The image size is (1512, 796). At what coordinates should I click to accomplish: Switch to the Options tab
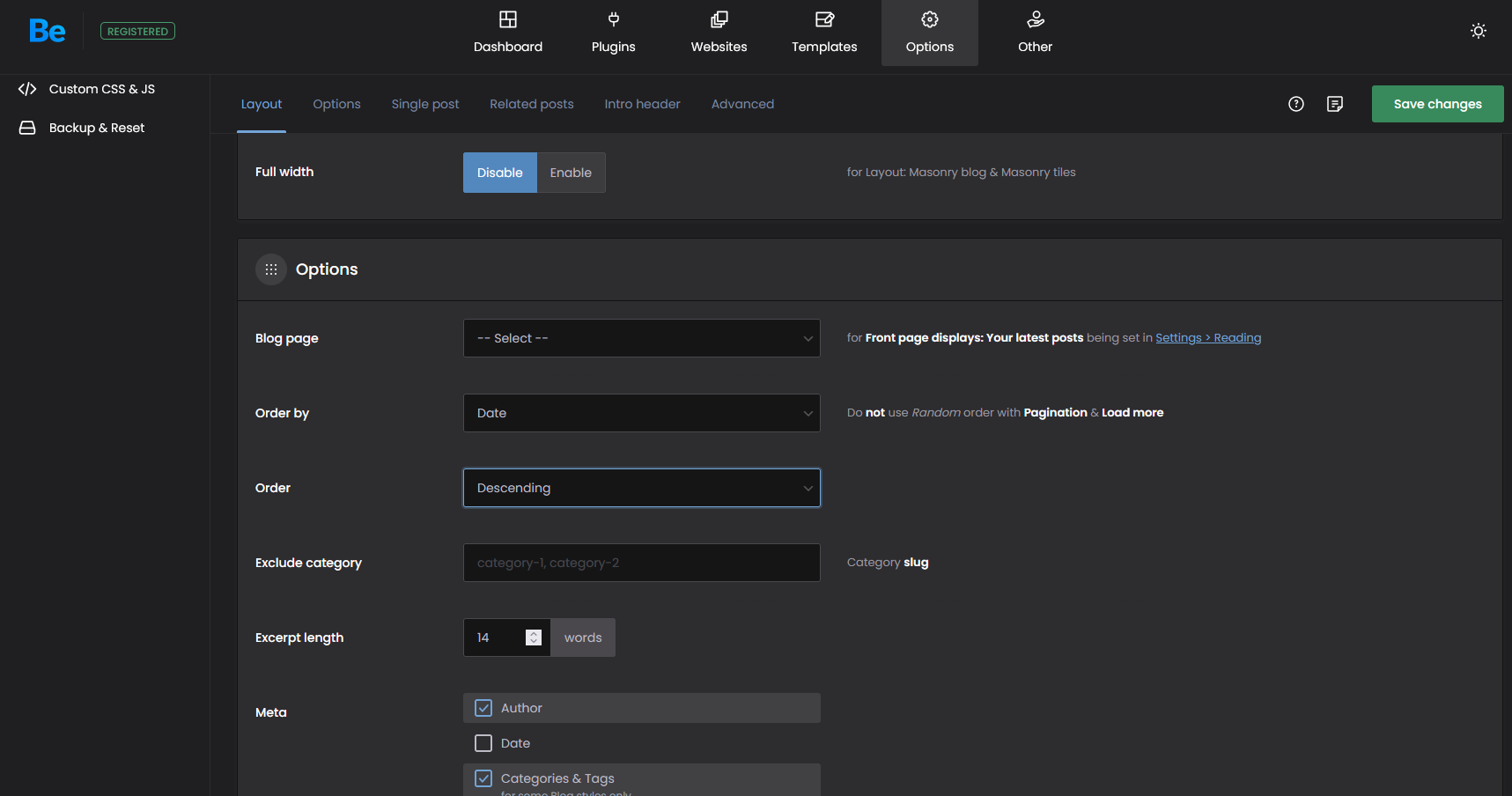(x=337, y=104)
